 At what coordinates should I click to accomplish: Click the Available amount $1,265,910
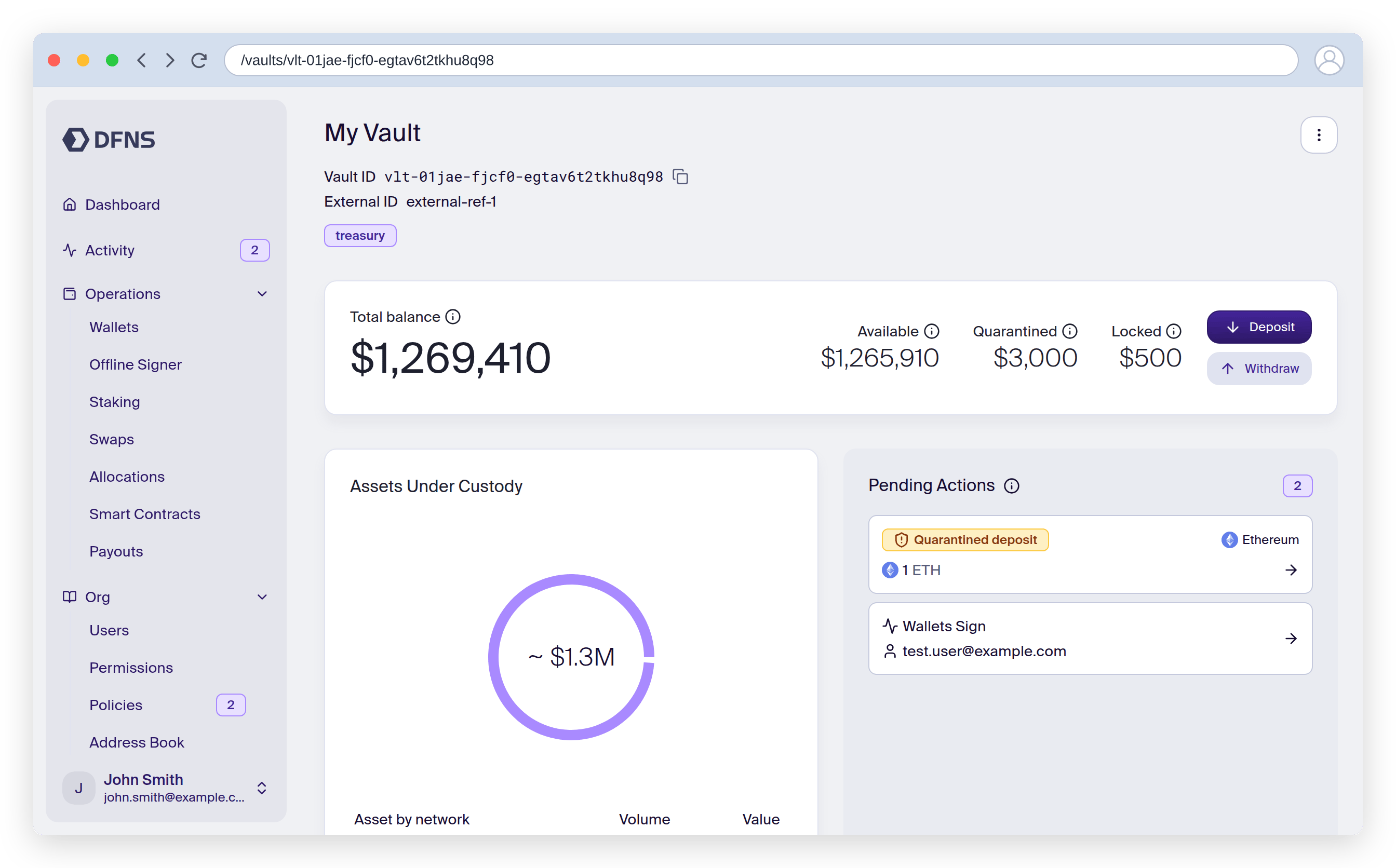click(x=879, y=358)
